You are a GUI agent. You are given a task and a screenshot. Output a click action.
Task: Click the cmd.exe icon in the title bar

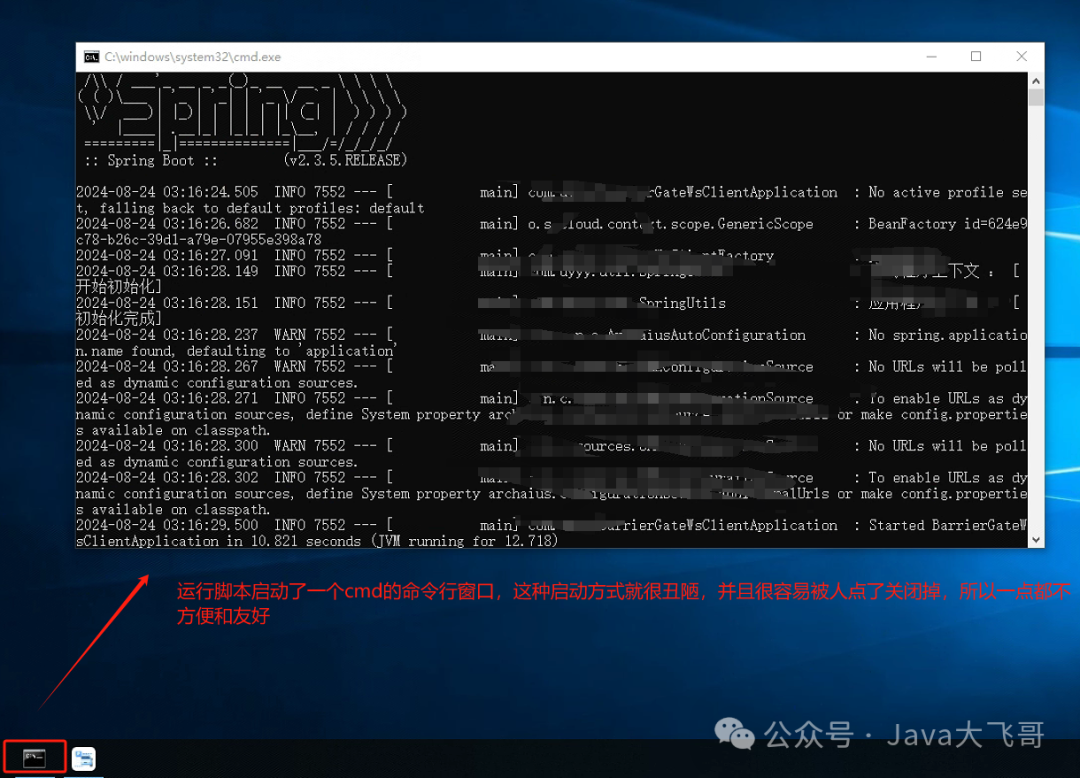coord(93,56)
